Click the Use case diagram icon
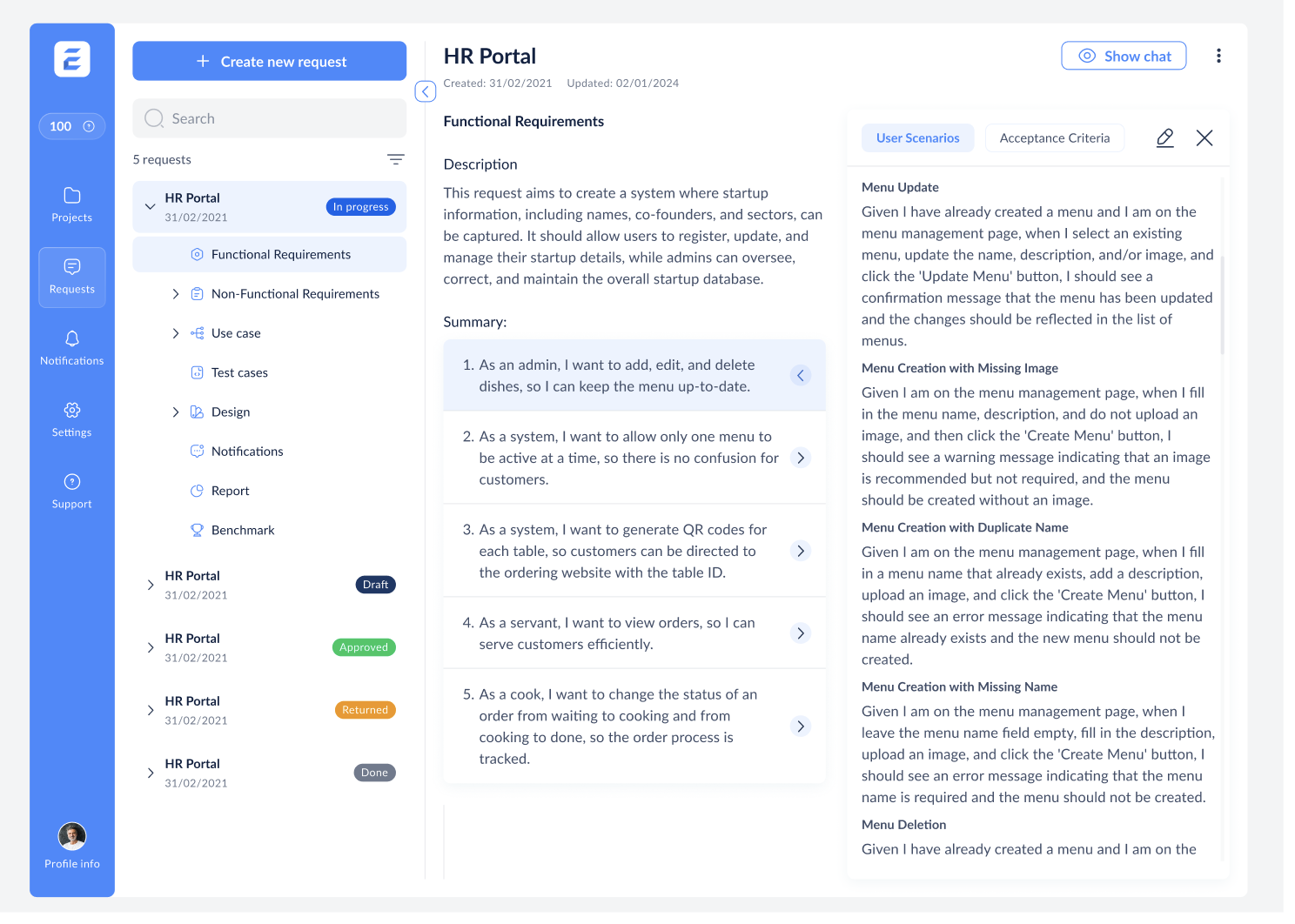This screenshot has width=1295, height=924. [x=198, y=333]
